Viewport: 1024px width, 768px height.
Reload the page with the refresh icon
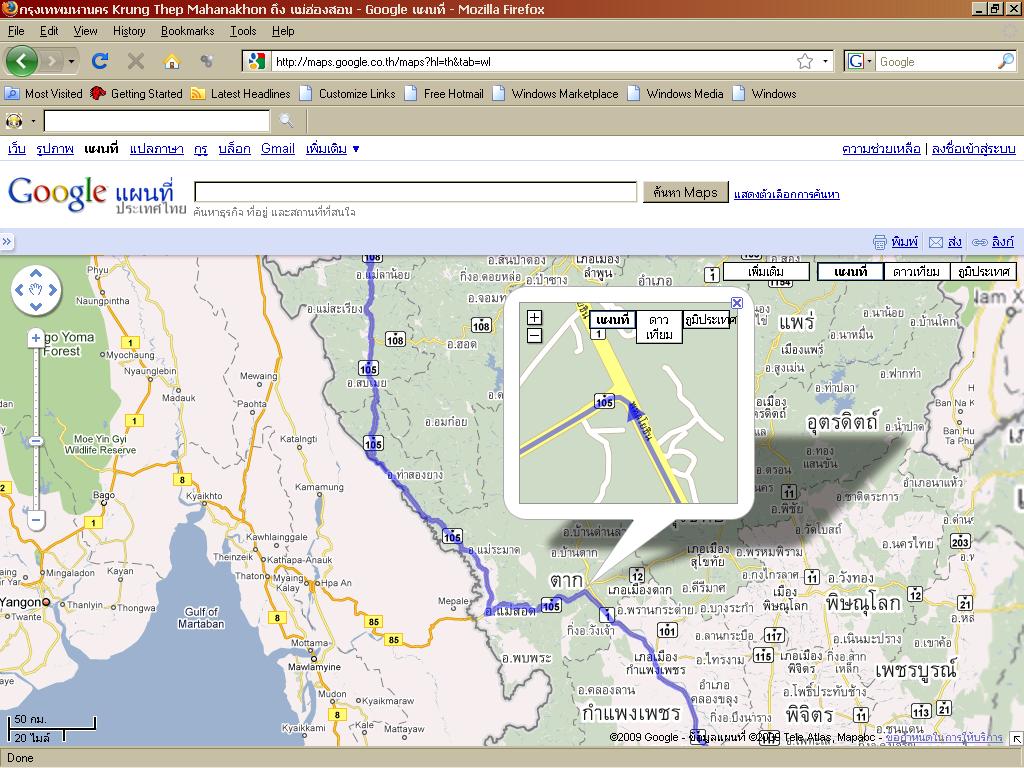click(100, 61)
